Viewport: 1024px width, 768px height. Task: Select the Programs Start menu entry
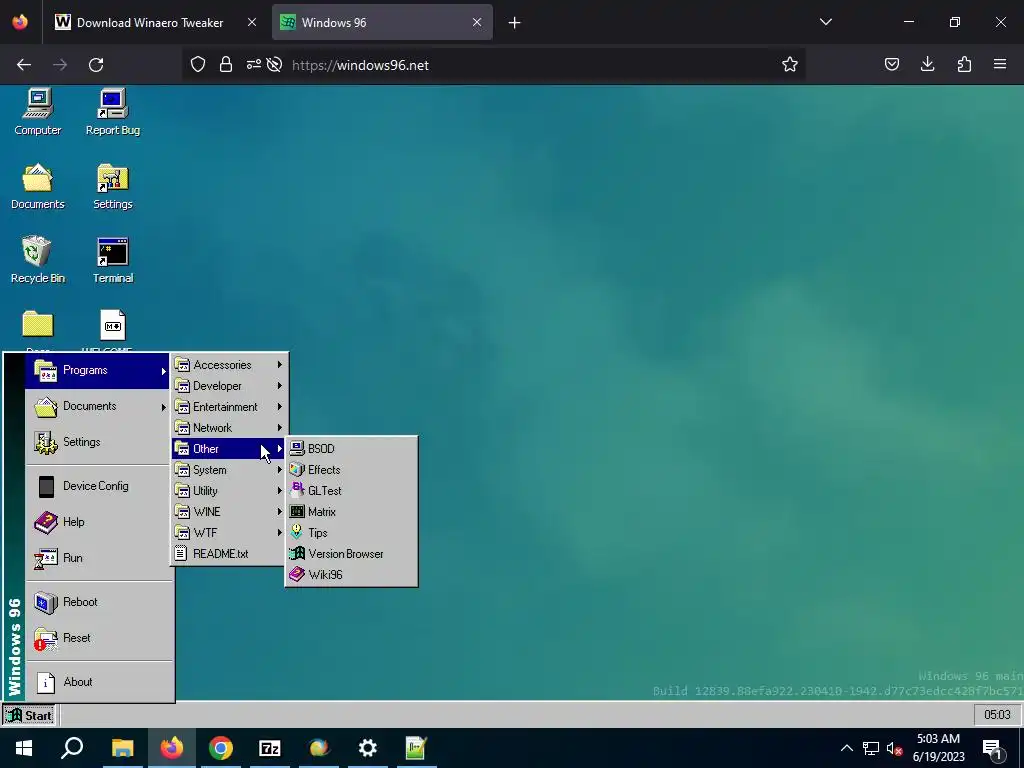pos(98,370)
